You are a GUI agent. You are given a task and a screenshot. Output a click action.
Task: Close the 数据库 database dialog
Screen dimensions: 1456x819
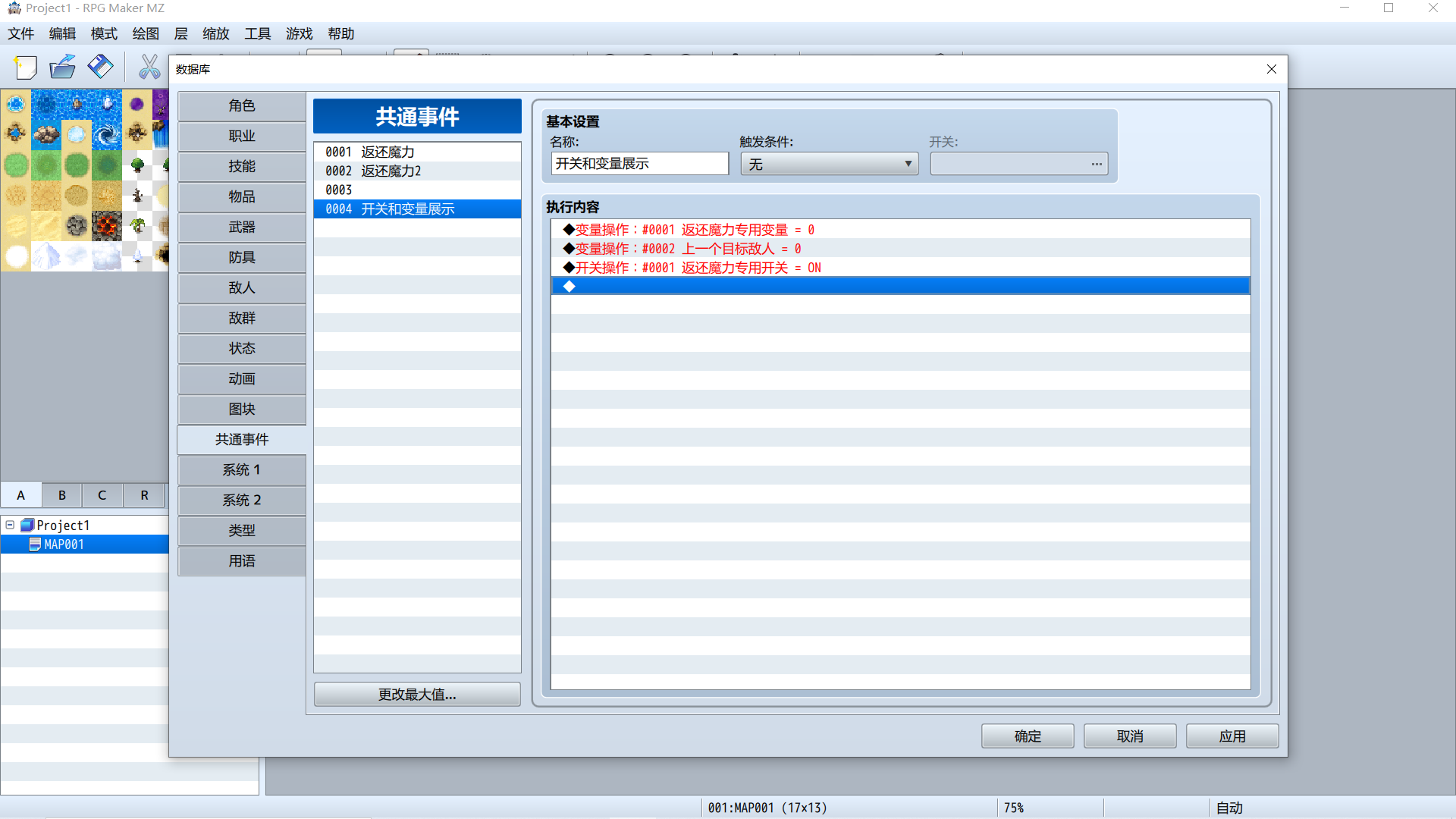pos(1272,69)
